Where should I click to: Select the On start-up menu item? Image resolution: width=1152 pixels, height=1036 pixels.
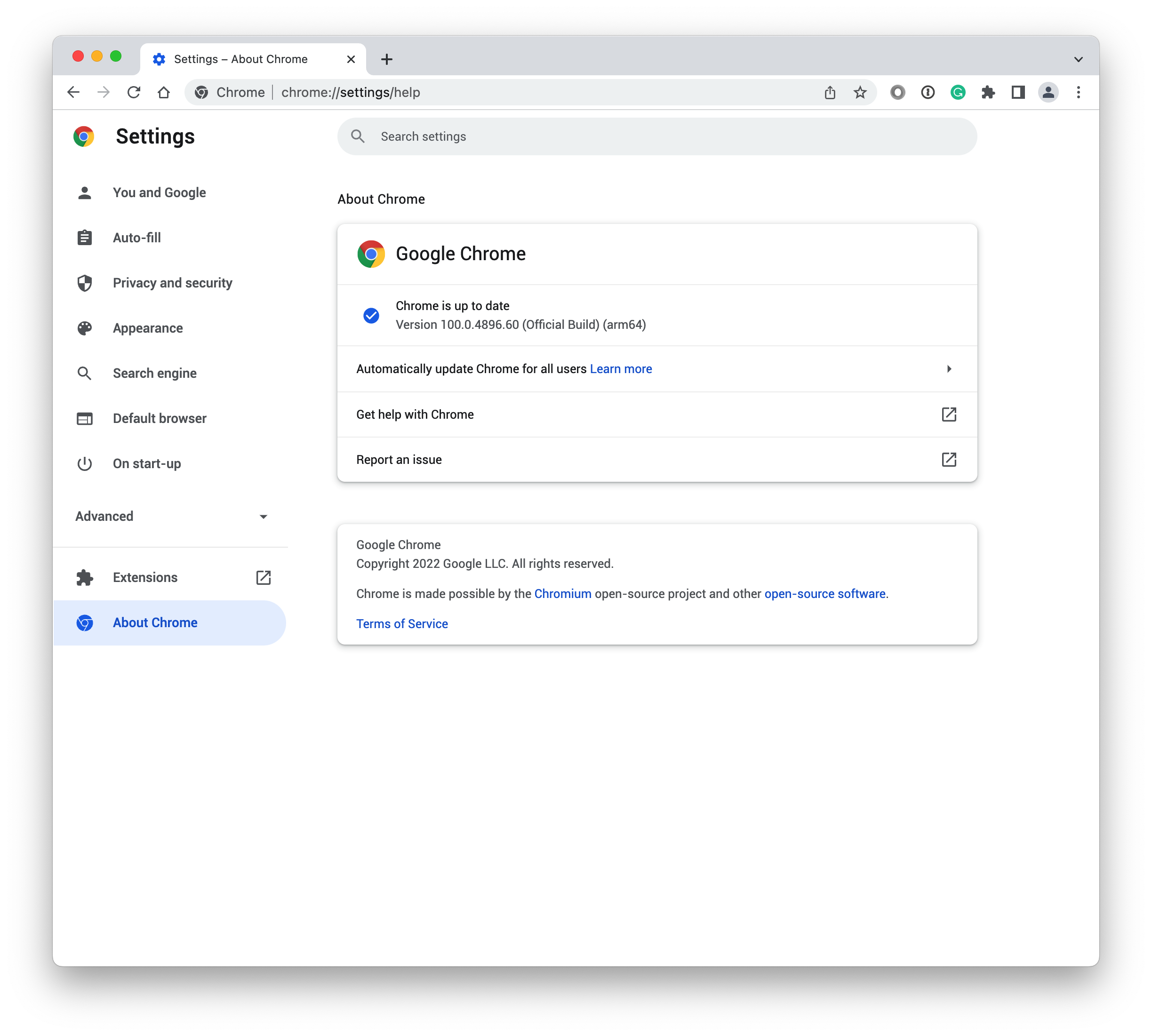[145, 463]
